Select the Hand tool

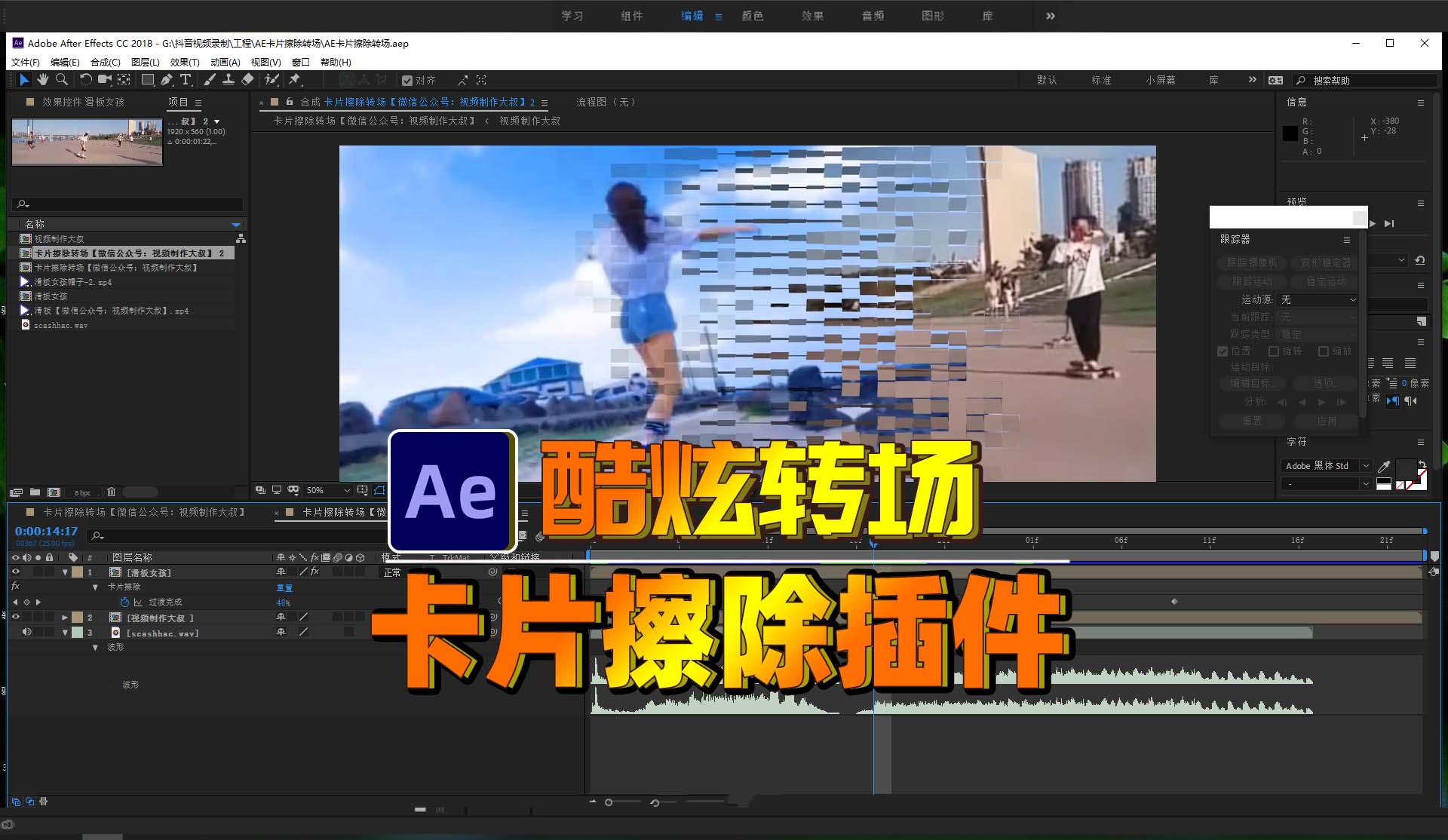click(43, 80)
